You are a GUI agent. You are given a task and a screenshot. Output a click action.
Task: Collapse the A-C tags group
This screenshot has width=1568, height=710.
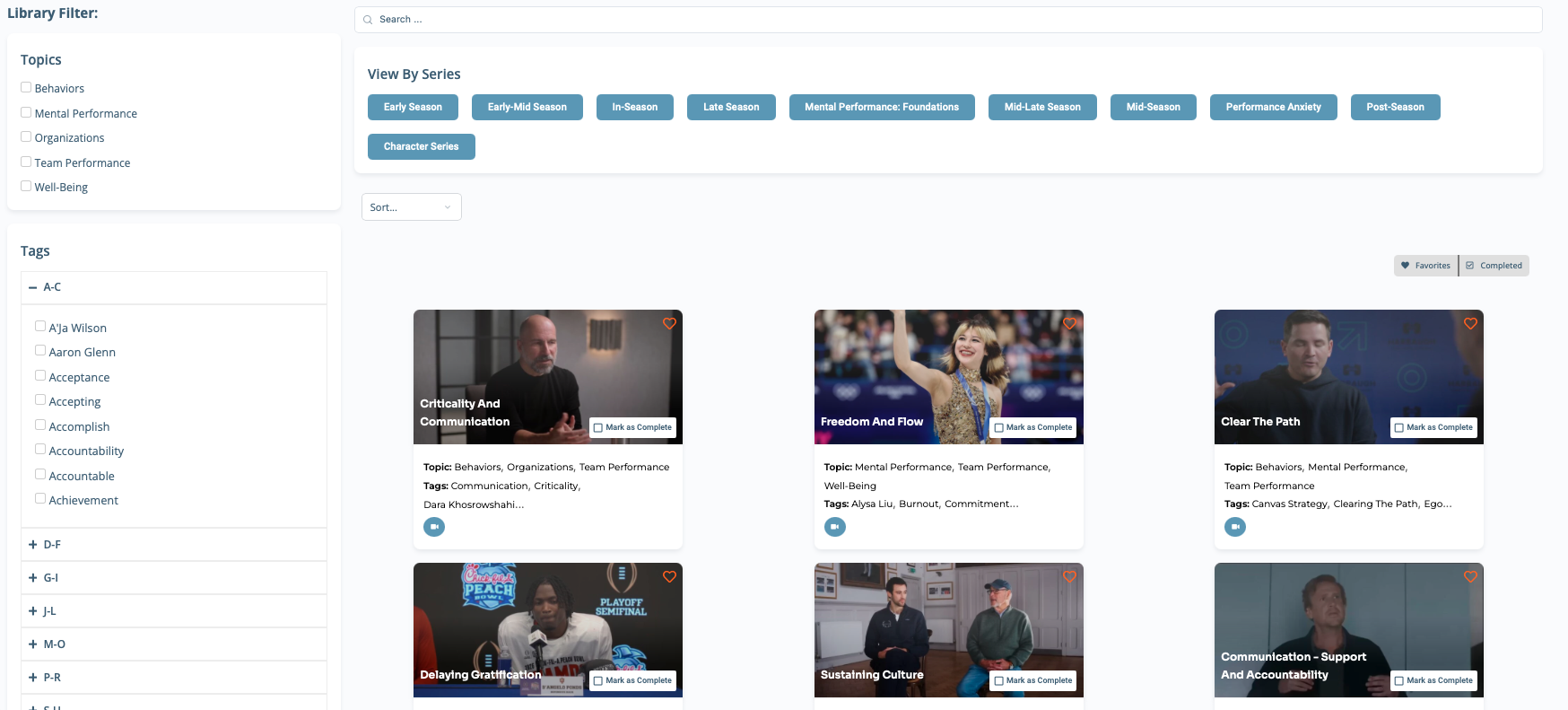(x=174, y=287)
